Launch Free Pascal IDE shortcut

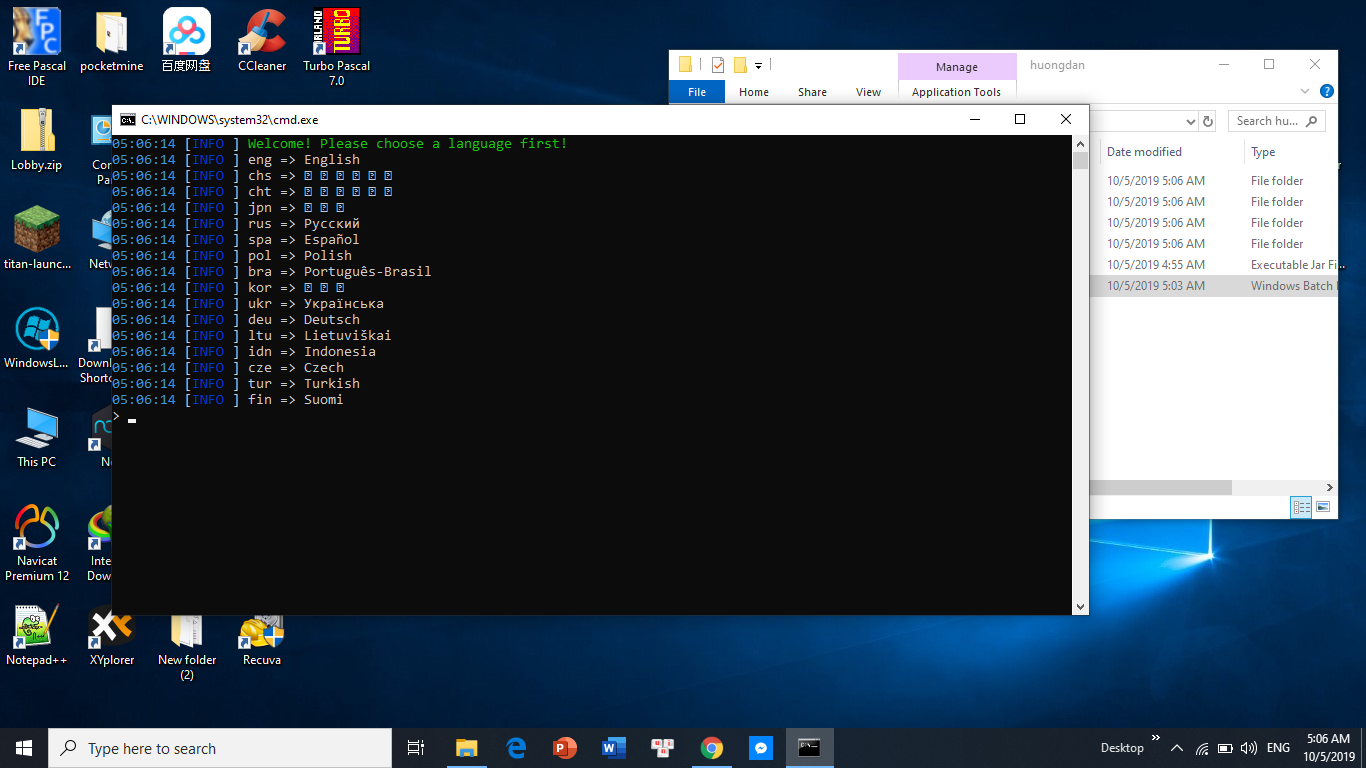(37, 34)
